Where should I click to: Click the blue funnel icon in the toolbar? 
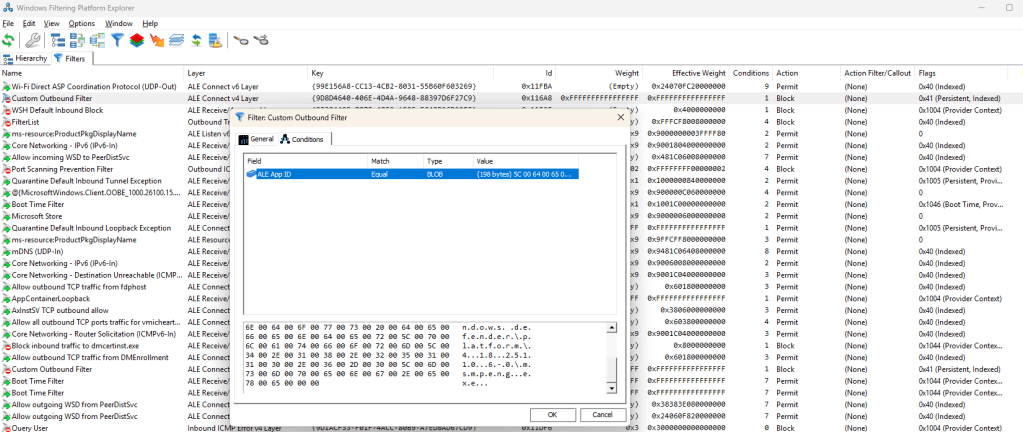coord(117,41)
